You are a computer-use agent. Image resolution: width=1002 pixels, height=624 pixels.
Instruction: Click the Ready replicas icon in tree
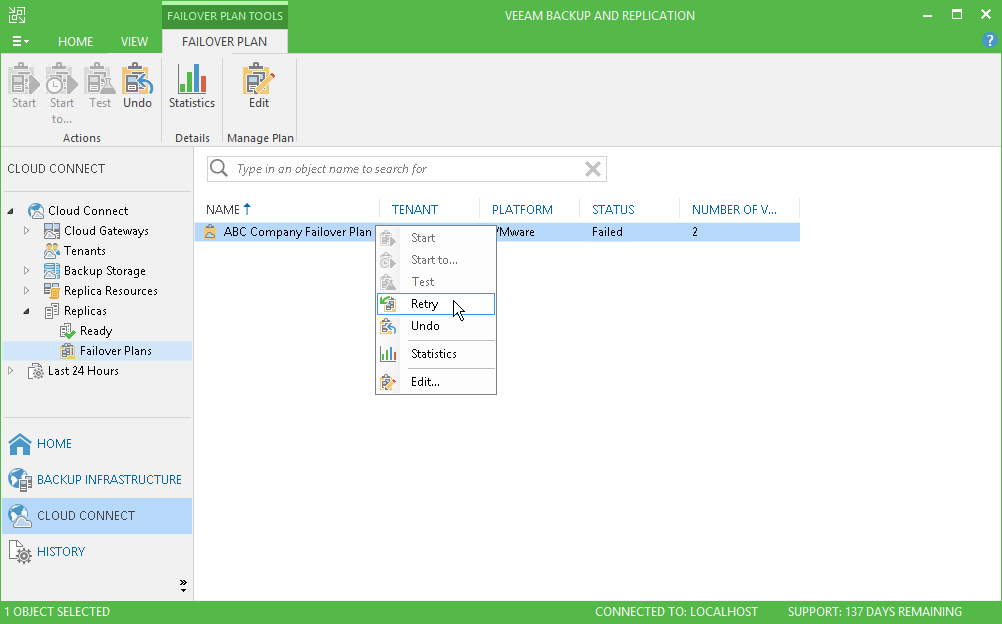click(x=68, y=331)
